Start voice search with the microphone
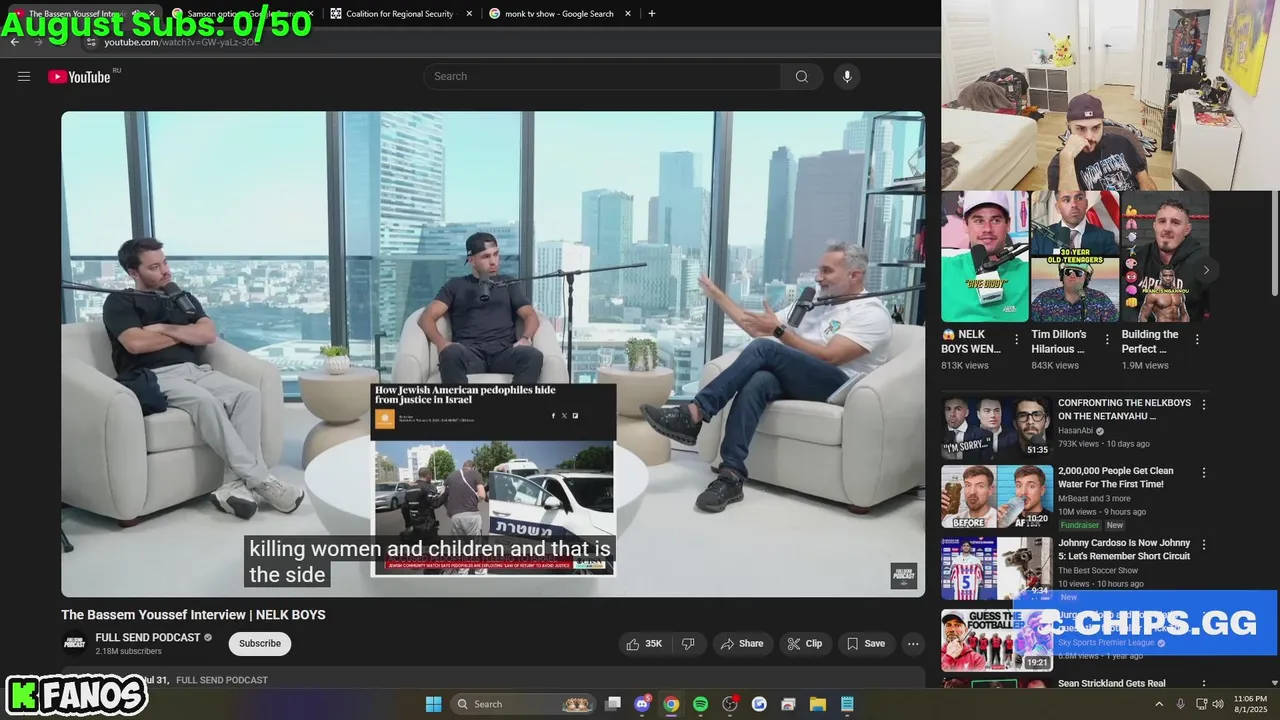 pos(847,76)
